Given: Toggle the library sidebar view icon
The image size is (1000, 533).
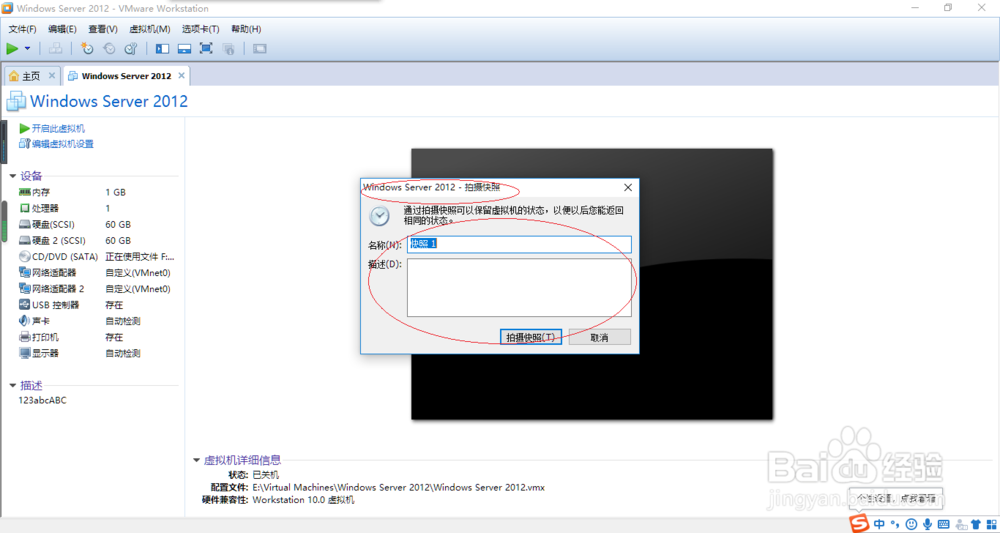Looking at the screenshot, I should tap(163, 48).
